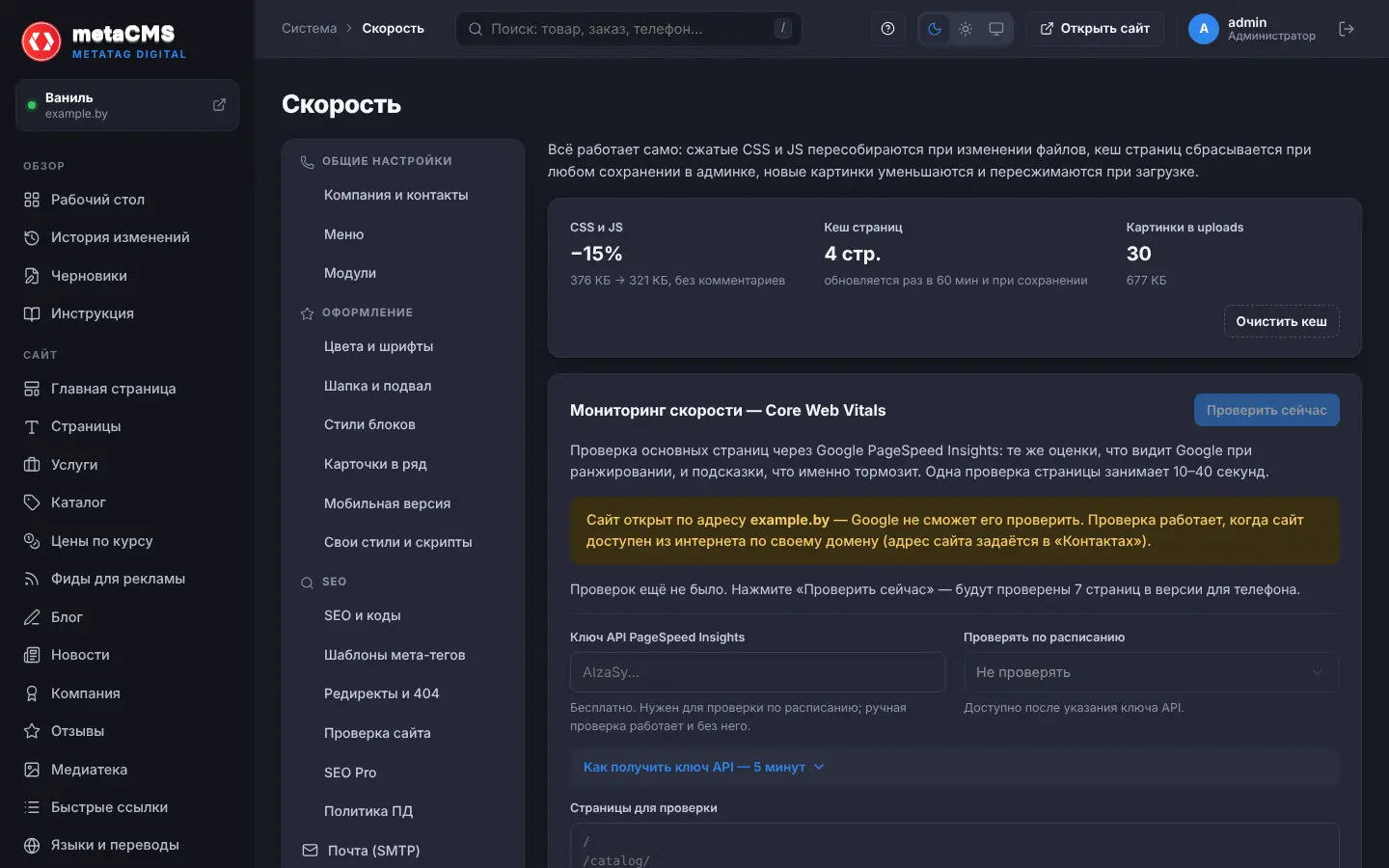Viewport: 1389px width, 868px height.
Task: Click the search field for товар, заказ, телефон
Action: (x=629, y=29)
